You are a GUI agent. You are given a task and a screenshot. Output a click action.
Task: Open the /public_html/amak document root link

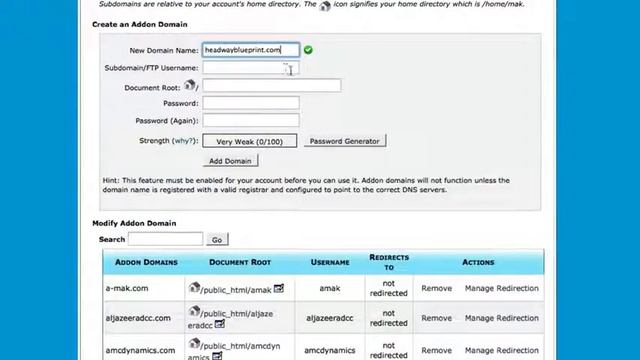coord(236,290)
